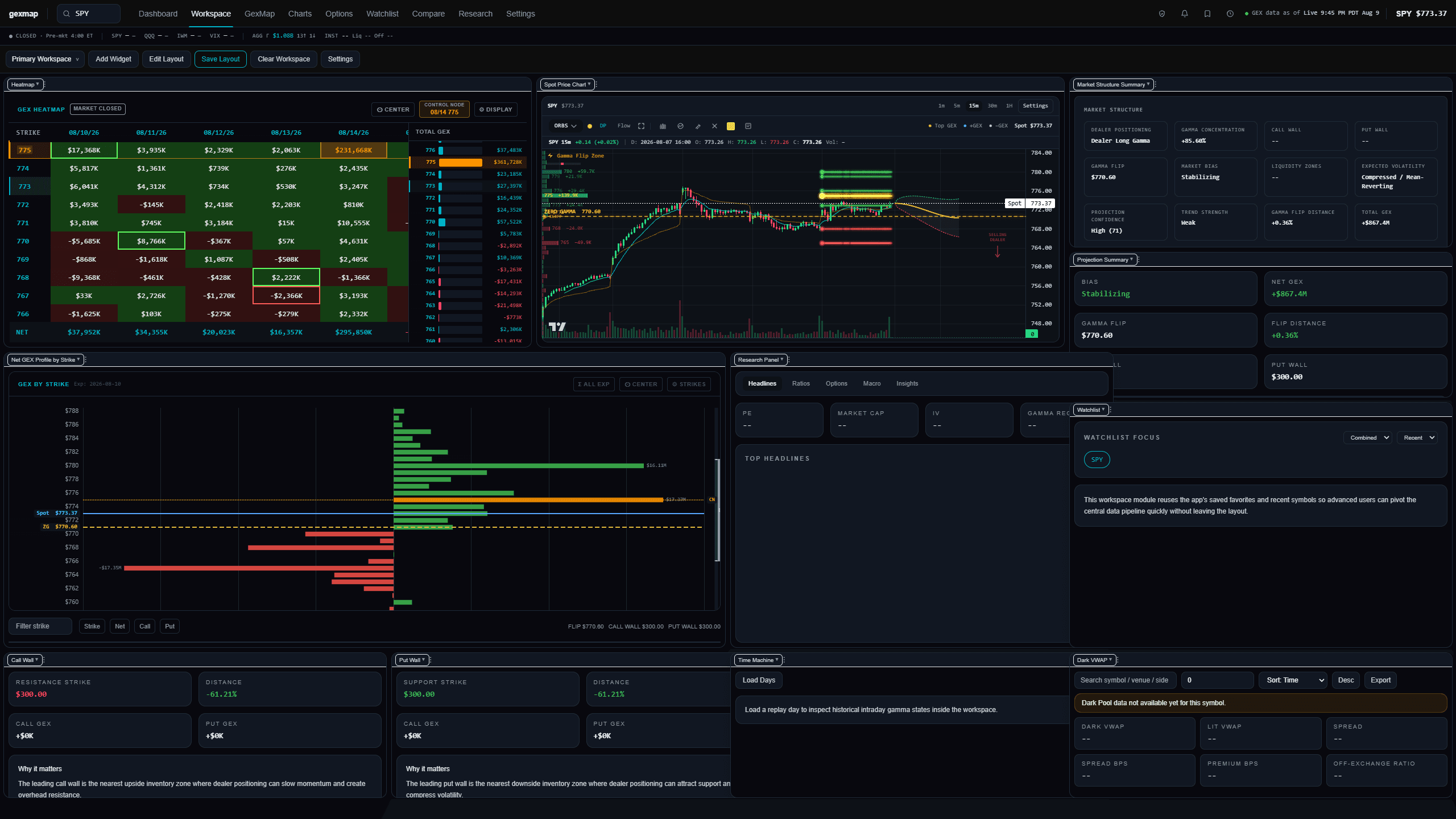The image size is (1456, 819).
Task: Click the Export button in Dark VWAP
Action: click(1380, 680)
